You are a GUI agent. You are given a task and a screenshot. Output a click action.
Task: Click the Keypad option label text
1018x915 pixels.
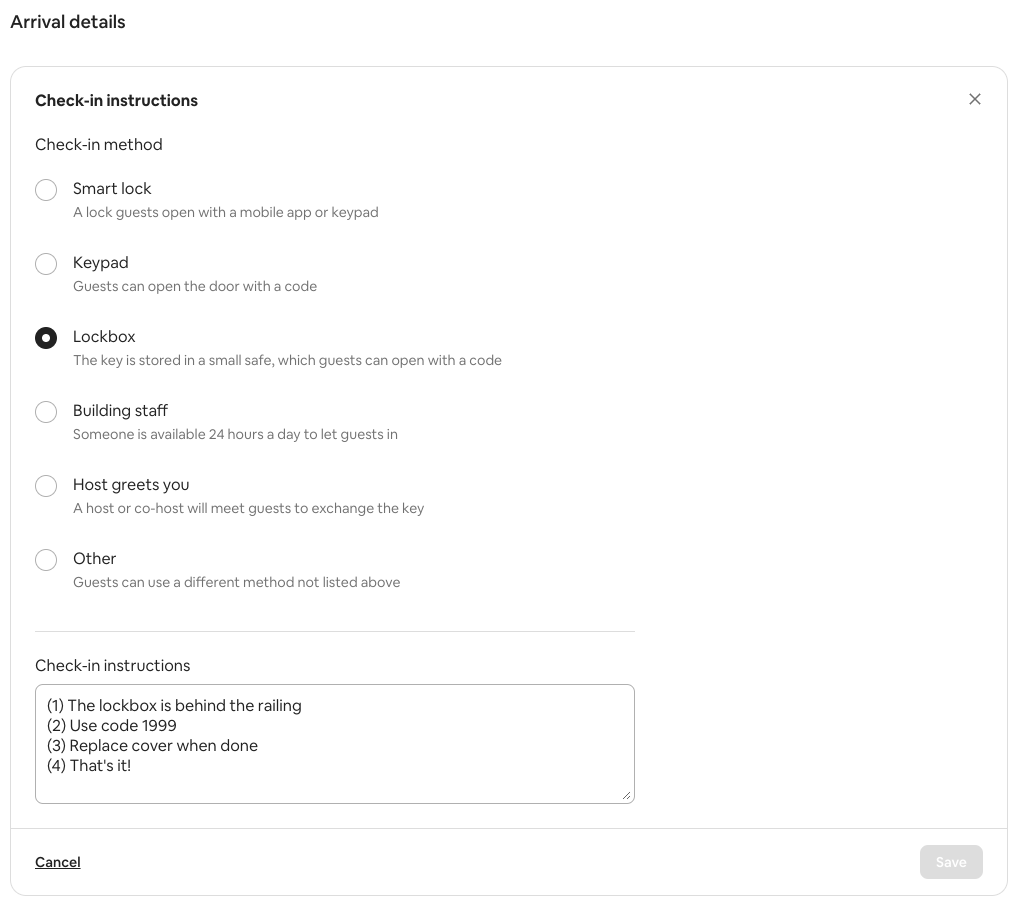(100, 263)
